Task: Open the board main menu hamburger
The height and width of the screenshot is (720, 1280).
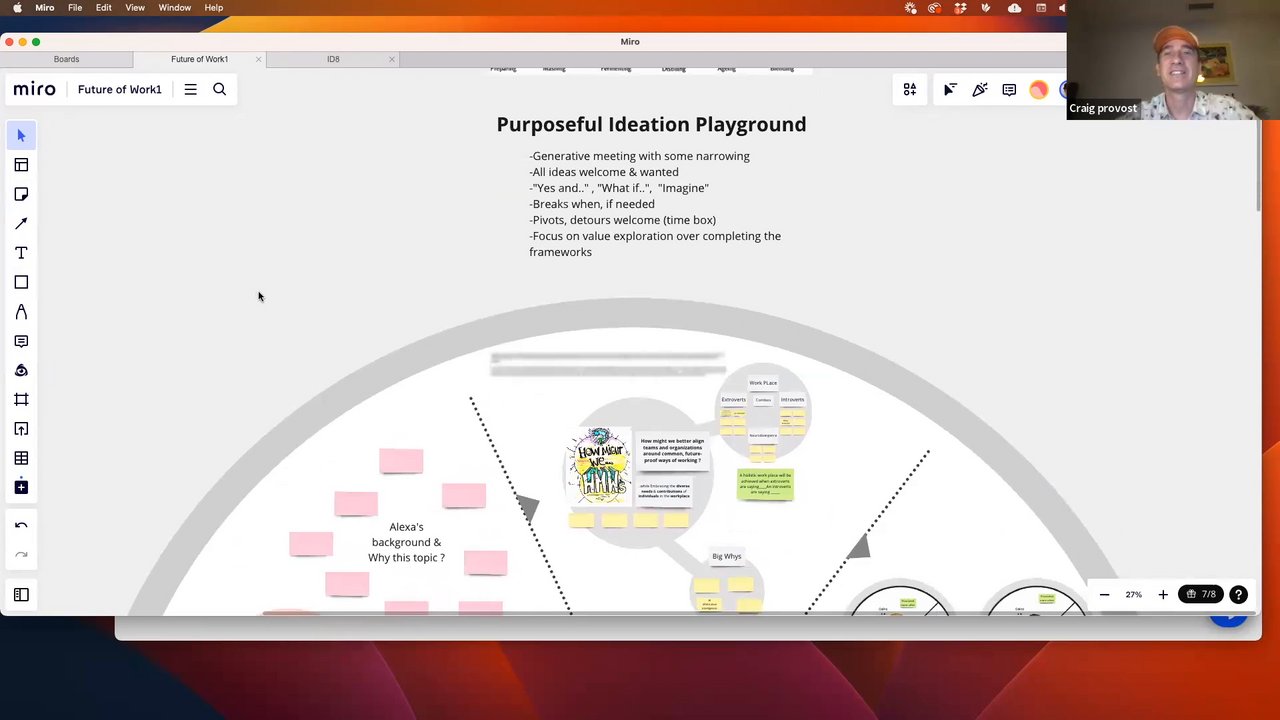Action: tap(190, 90)
